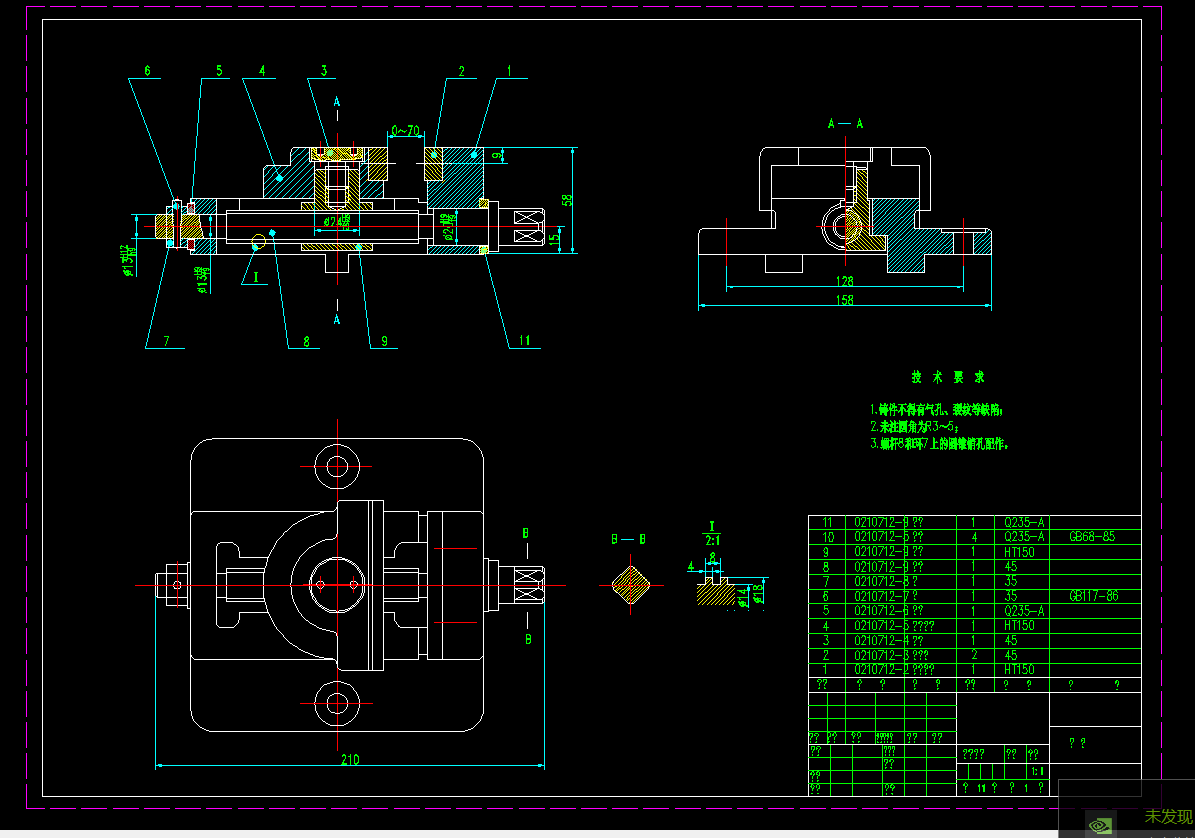Image resolution: width=1195 pixels, height=838 pixels.
Task: Click the 2:1 scale label of detail I
Action: point(712,540)
